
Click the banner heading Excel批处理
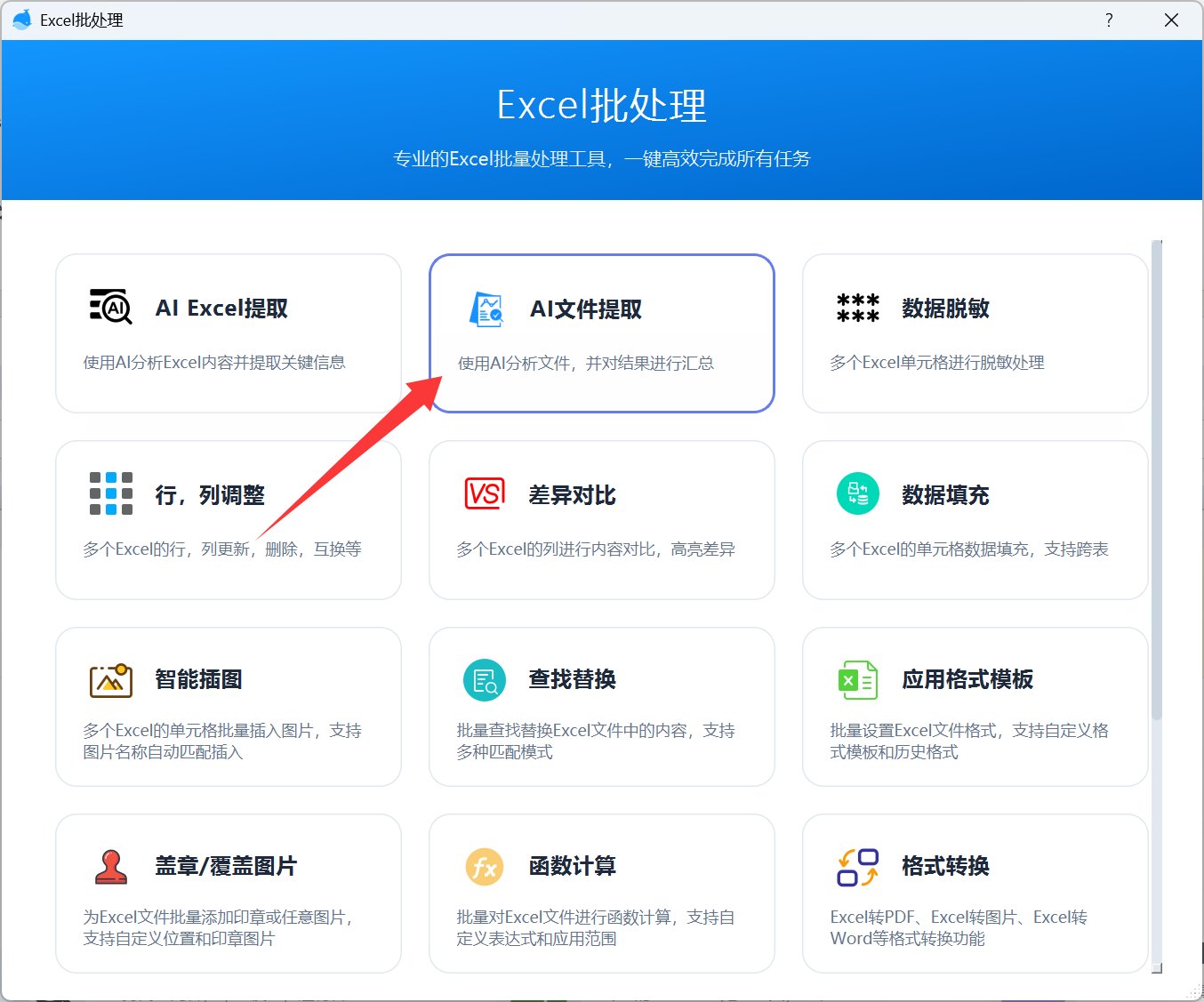tap(602, 106)
